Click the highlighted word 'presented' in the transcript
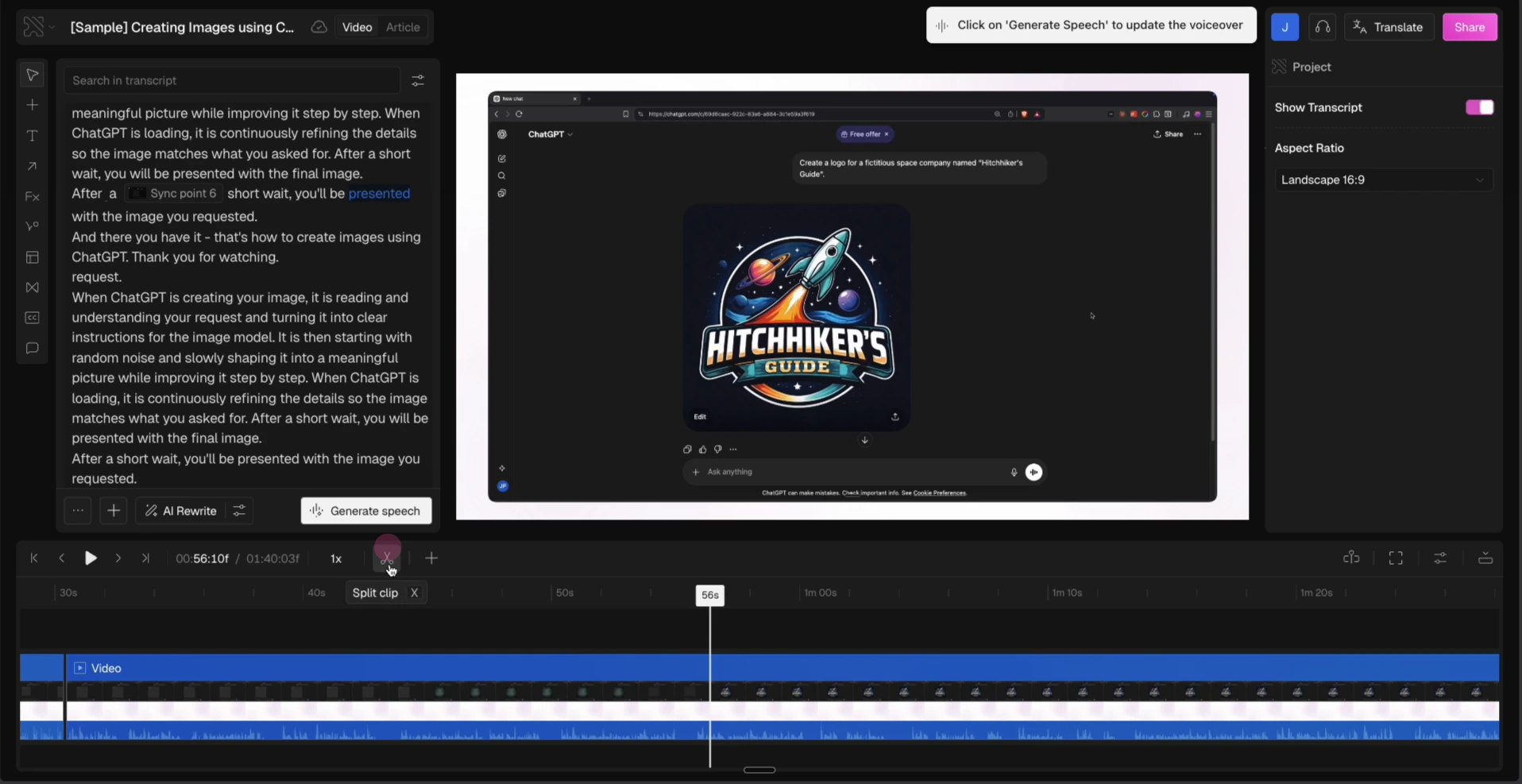Image resolution: width=1522 pixels, height=784 pixels. click(379, 194)
